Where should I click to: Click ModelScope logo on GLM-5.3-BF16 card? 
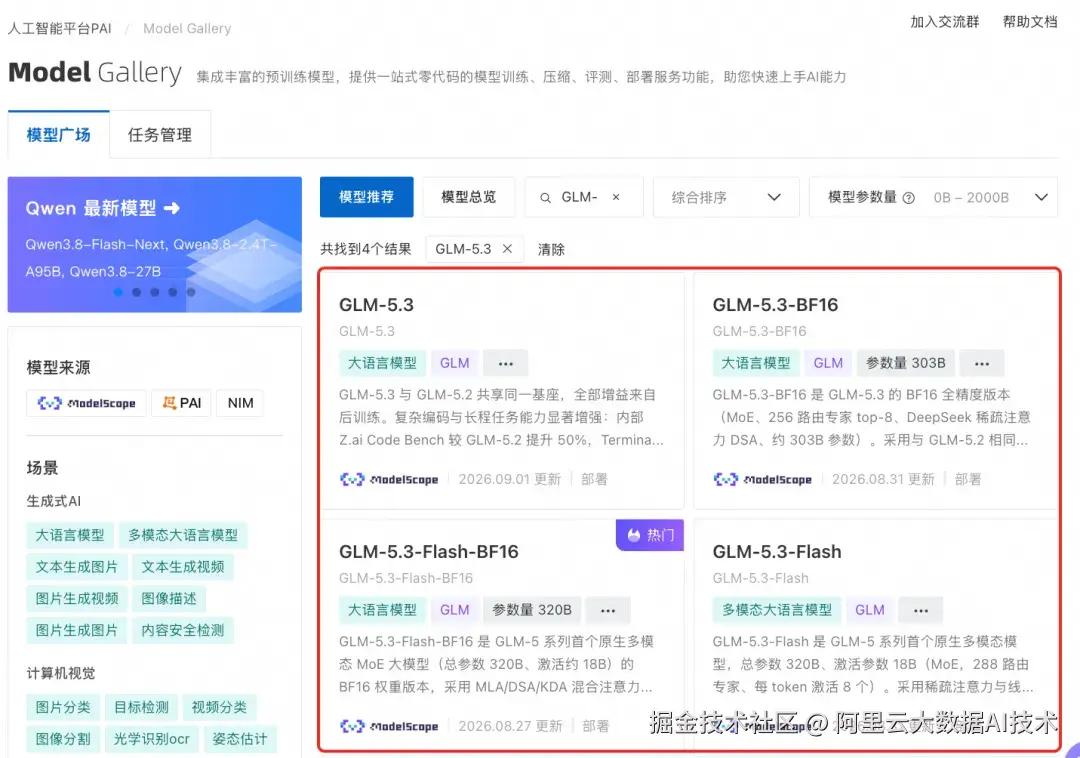pyautogui.click(x=762, y=479)
